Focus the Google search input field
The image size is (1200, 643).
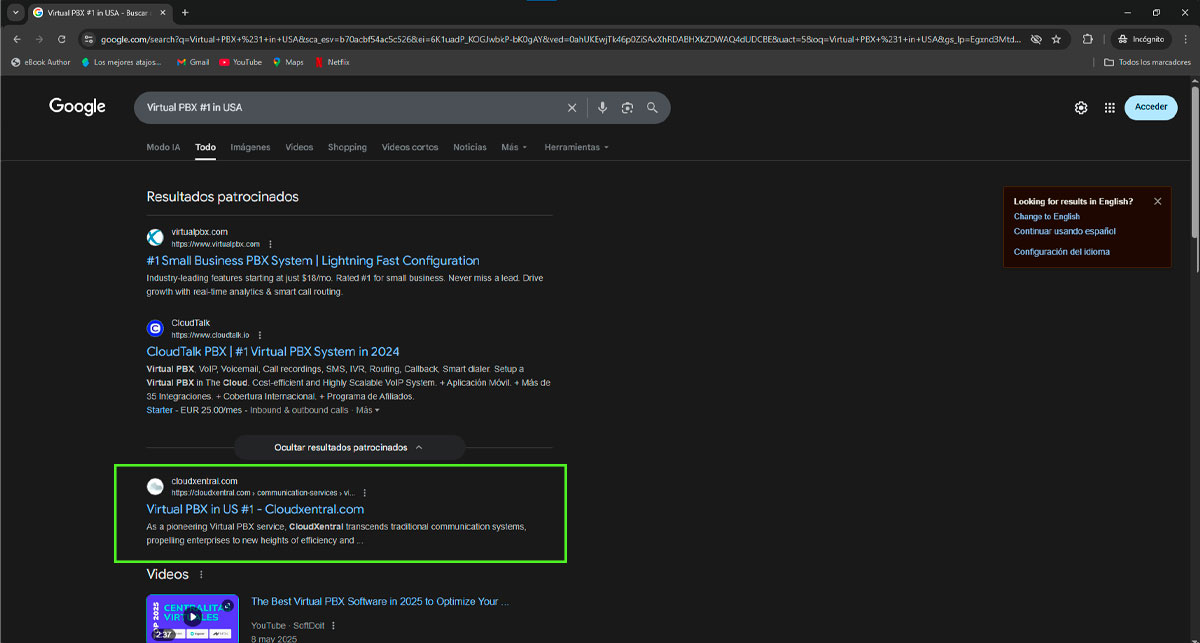coord(350,108)
